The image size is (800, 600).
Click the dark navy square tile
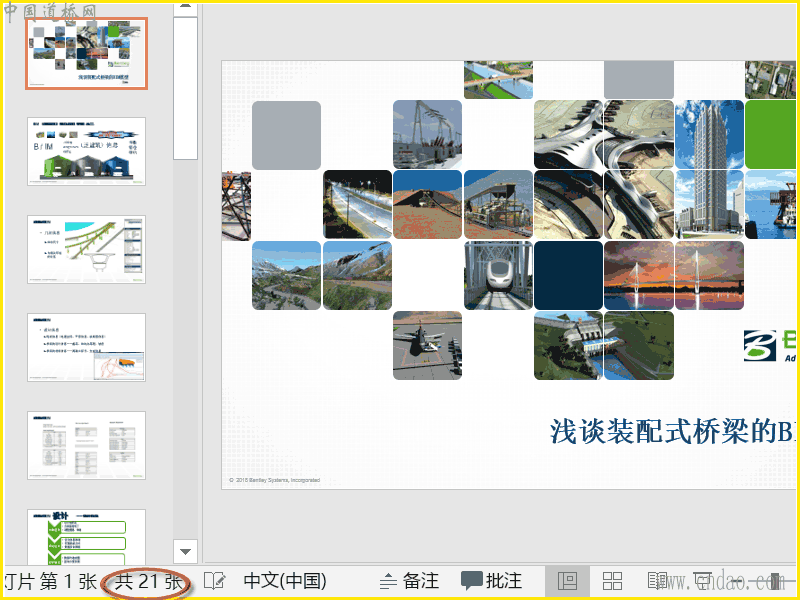tap(568, 276)
